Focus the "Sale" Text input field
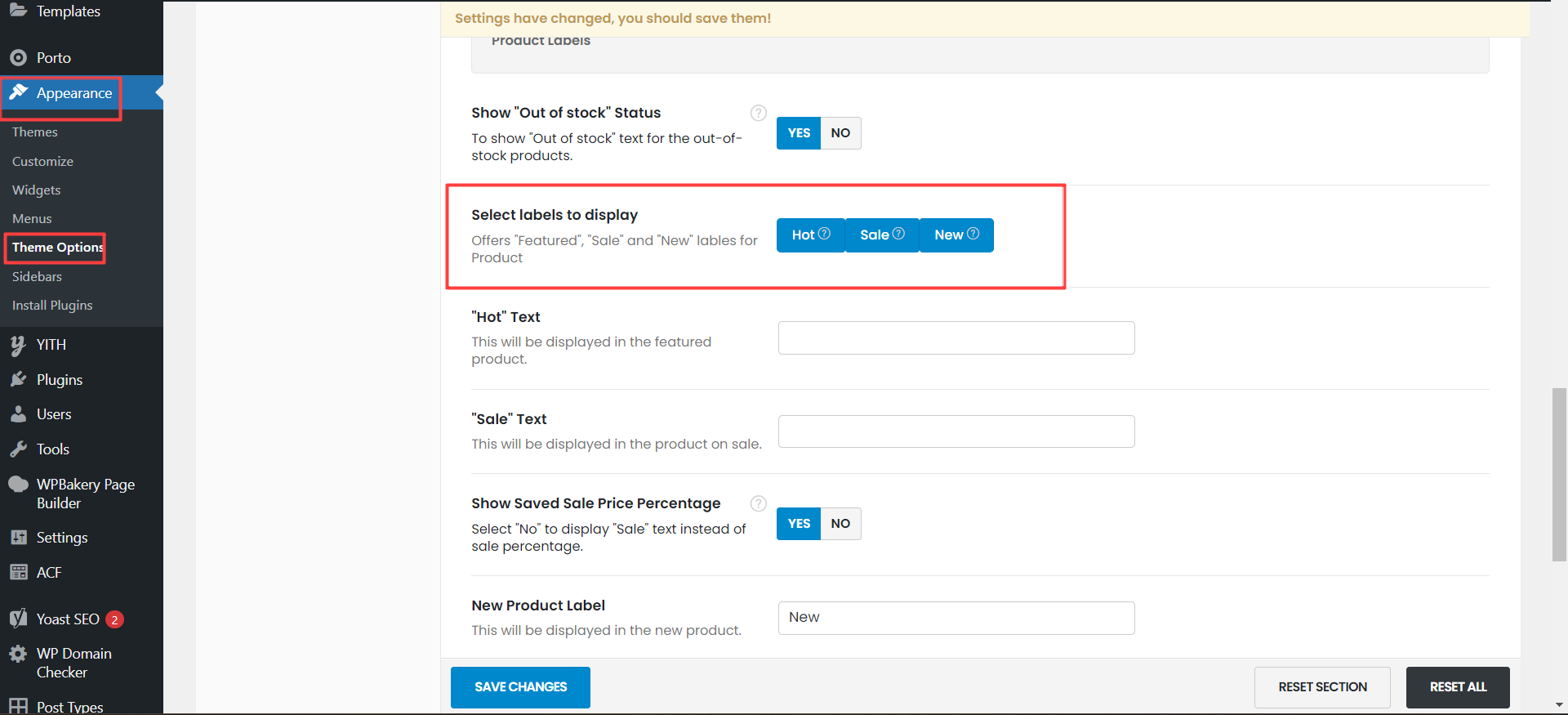Viewport: 1568px width, 715px height. 956,431
